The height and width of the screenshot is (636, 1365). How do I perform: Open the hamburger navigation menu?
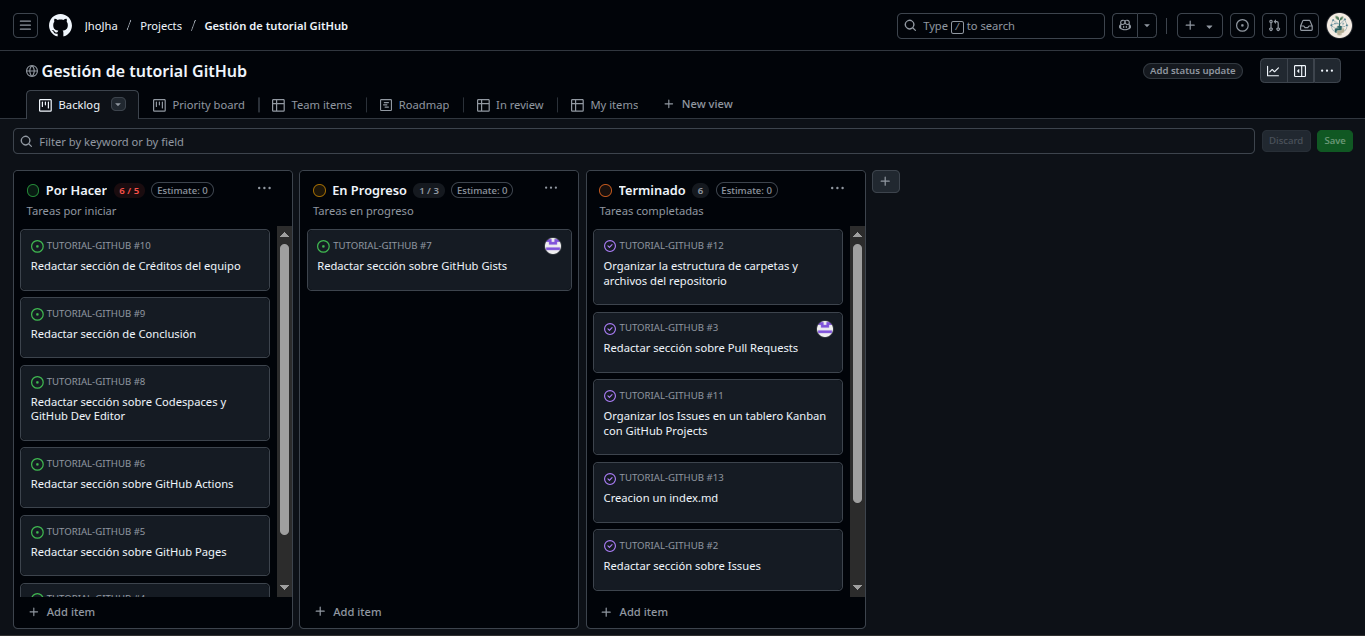(x=26, y=26)
